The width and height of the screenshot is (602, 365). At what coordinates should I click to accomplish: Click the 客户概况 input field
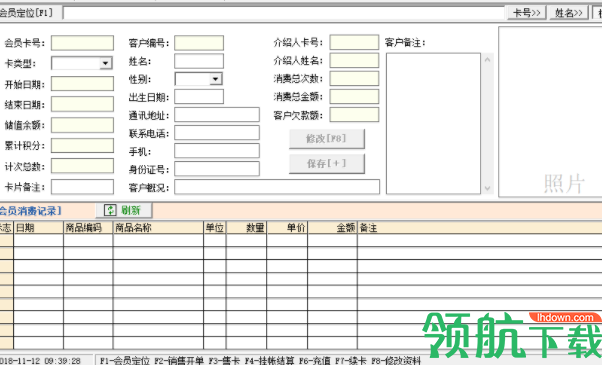(x=277, y=187)
